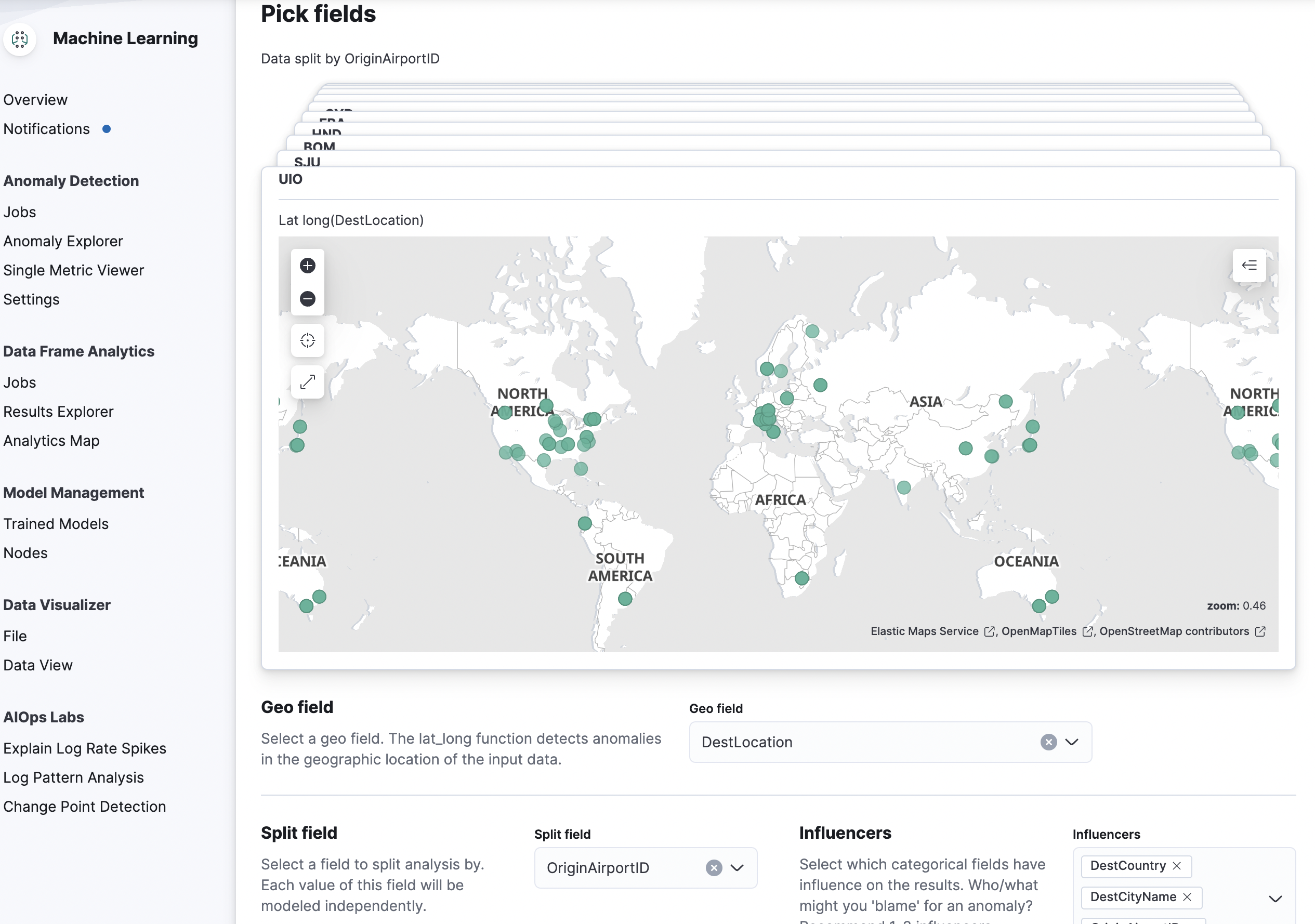Navigate to Trained Models page
This screenshot has height=924, width=1315.
click(56, 524)
